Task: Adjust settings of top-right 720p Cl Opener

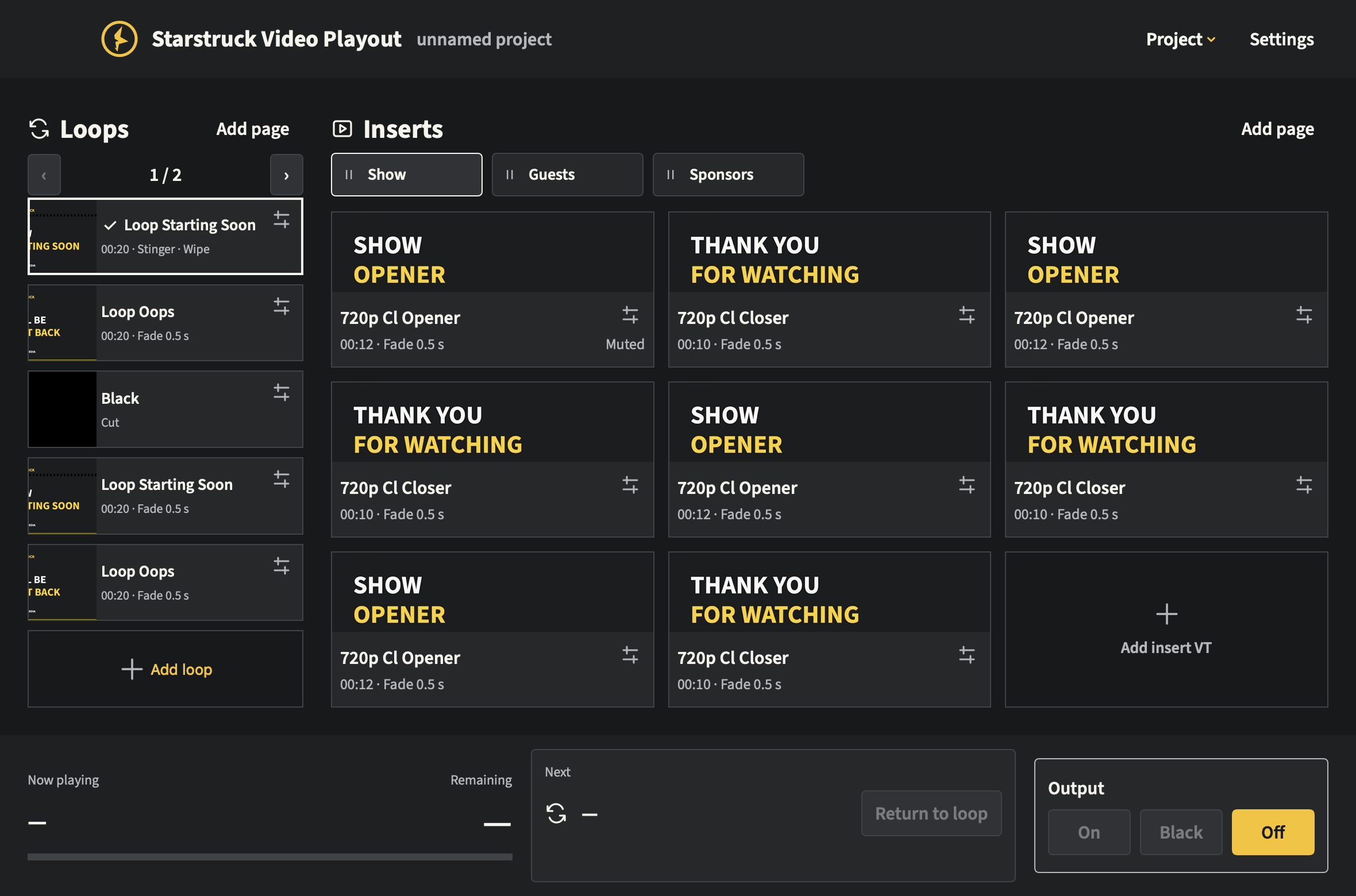Action: tap(1304, 315)
